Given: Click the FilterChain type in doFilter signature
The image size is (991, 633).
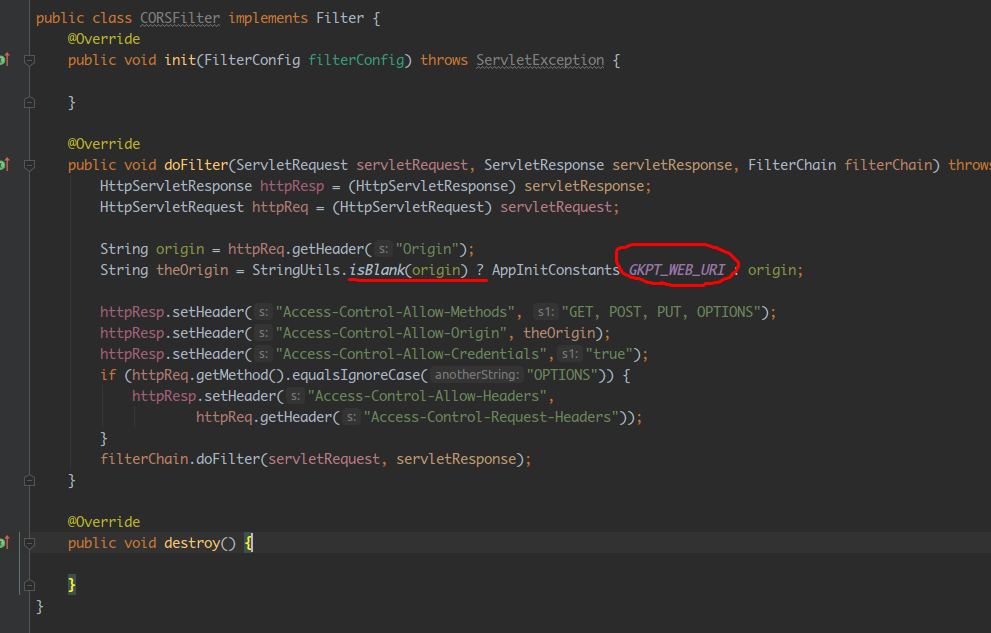Looking at the screenshot, I should click(792, 165).
